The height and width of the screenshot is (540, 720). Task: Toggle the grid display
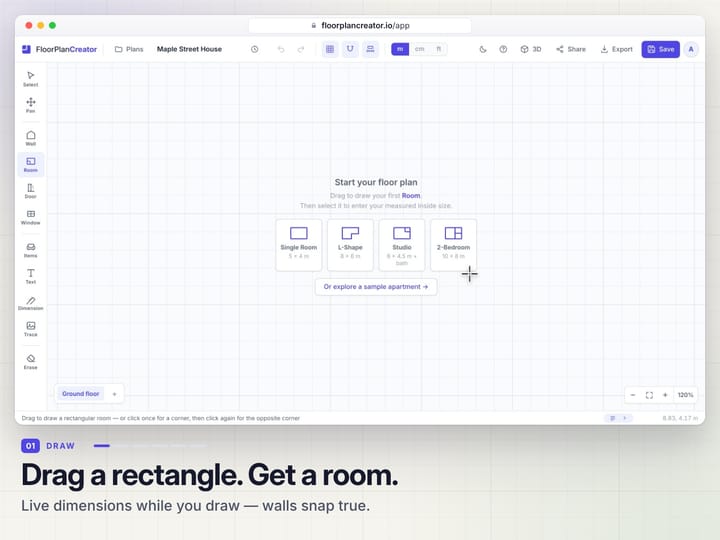[x=330, y=49]
